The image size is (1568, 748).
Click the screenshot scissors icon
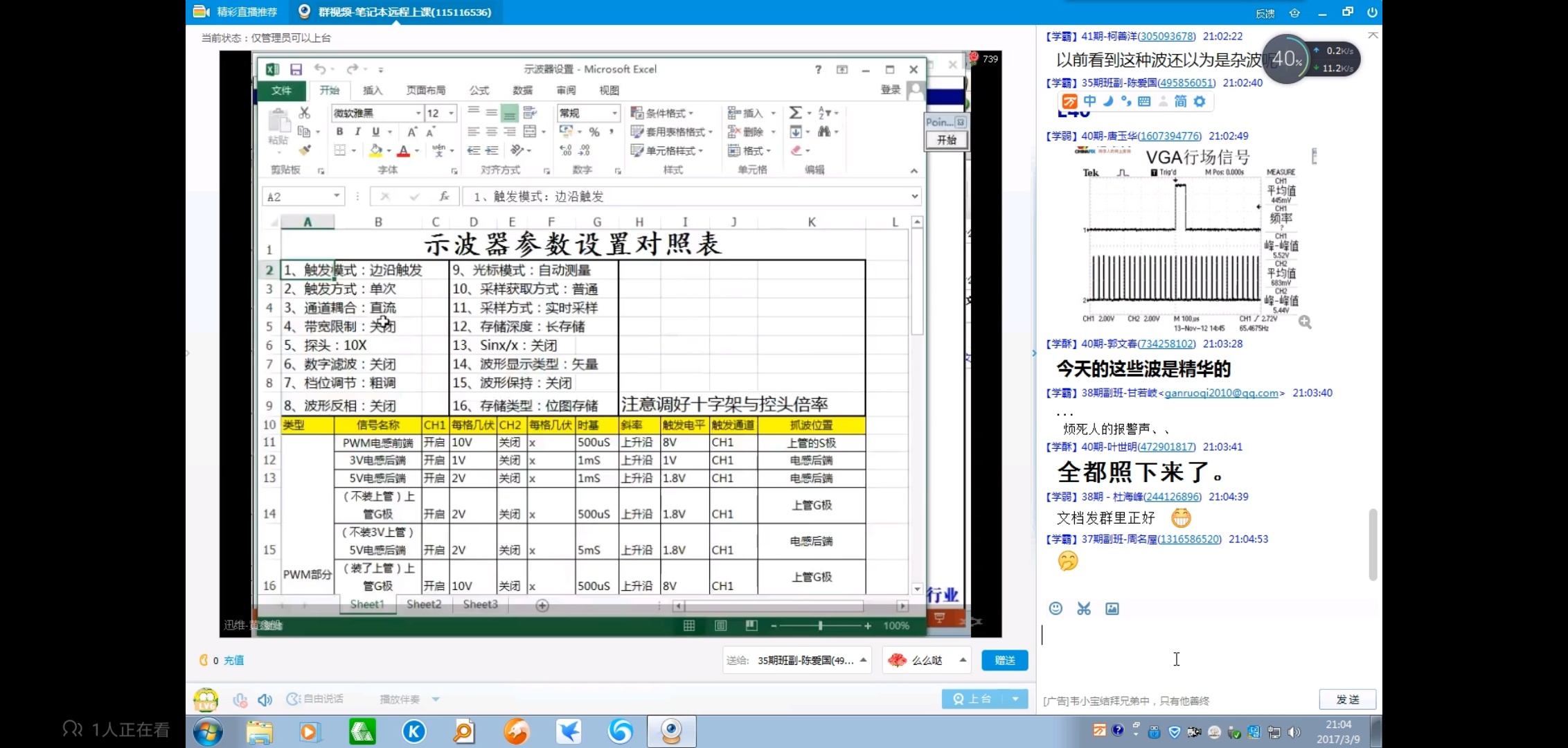click(1084, 608)
